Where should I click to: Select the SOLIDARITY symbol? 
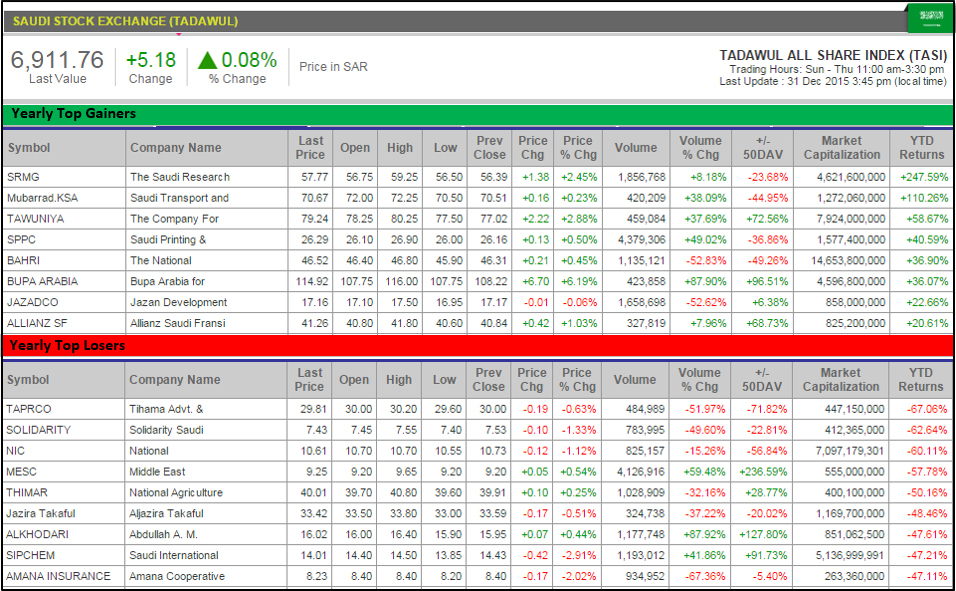pos(38,430)
